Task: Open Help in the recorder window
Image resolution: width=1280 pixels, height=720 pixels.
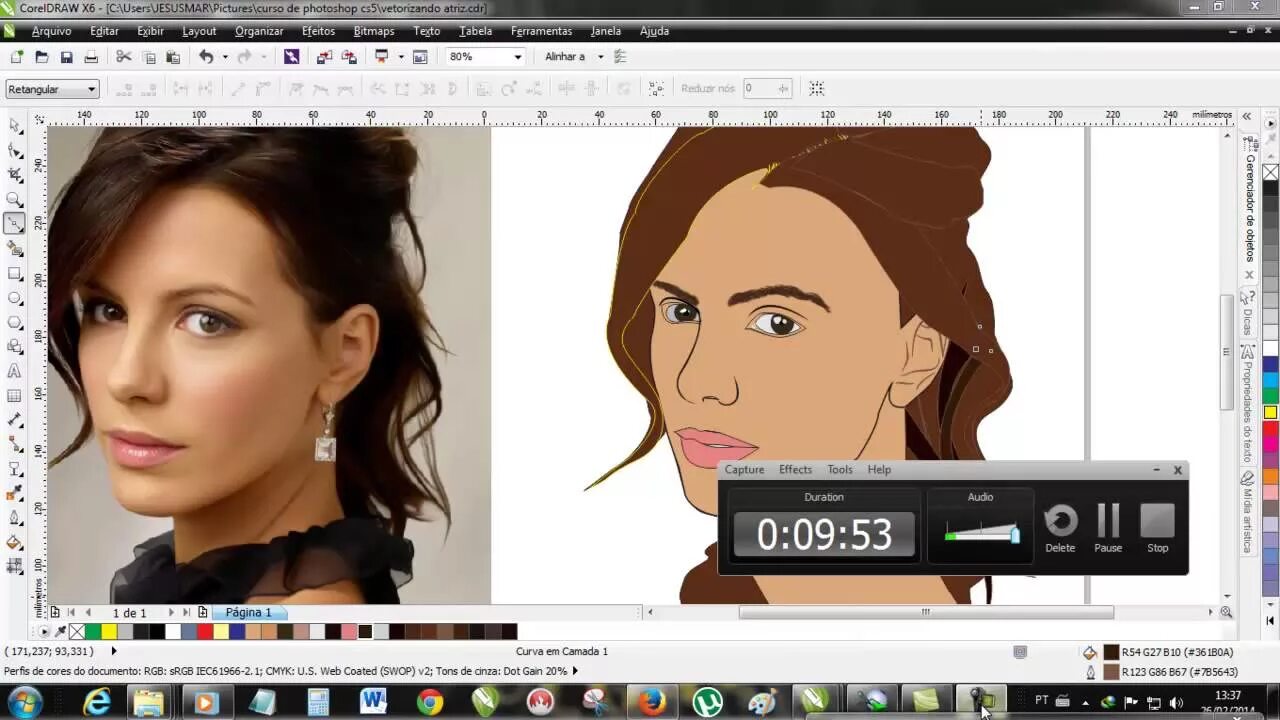Action: coord(879,469)
